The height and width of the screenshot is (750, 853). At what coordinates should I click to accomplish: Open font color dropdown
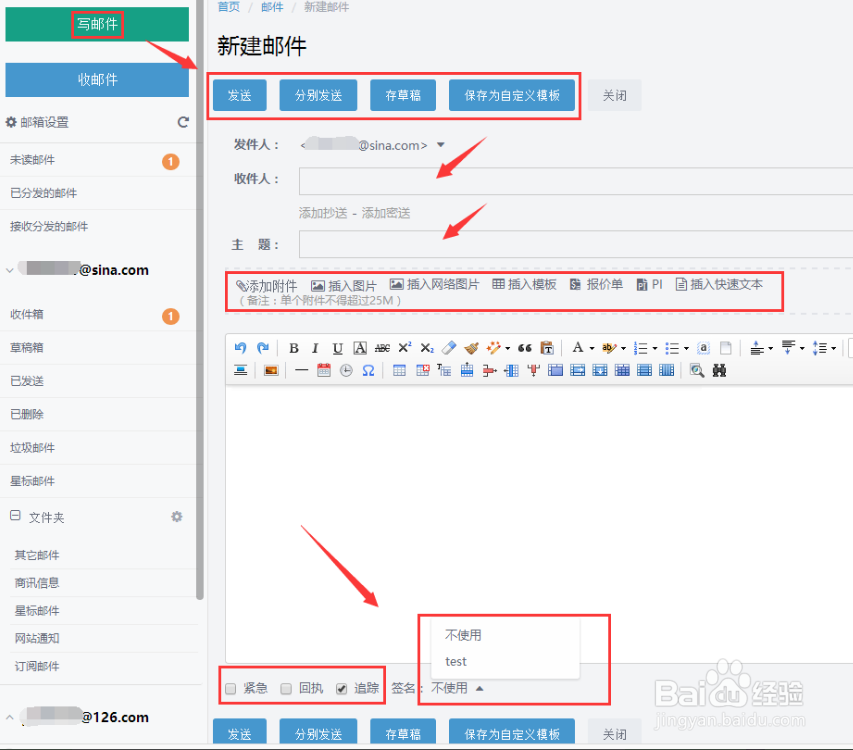tap(592, 349)
